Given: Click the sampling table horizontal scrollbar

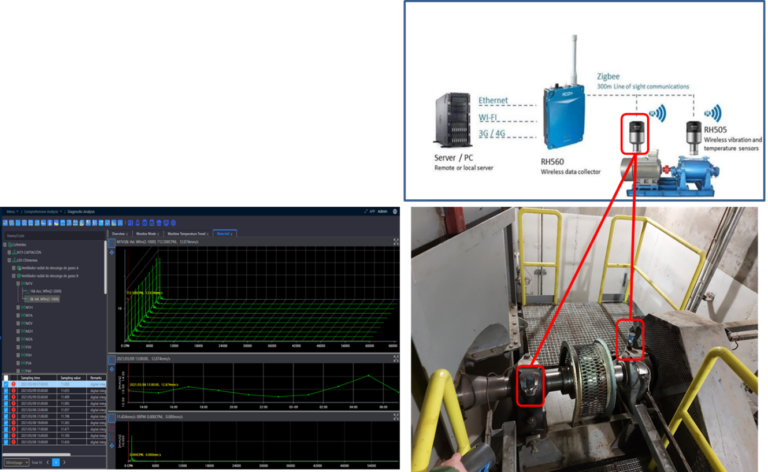Looking at the screenshot, I should pyautogui.click(x=36, y=454).
